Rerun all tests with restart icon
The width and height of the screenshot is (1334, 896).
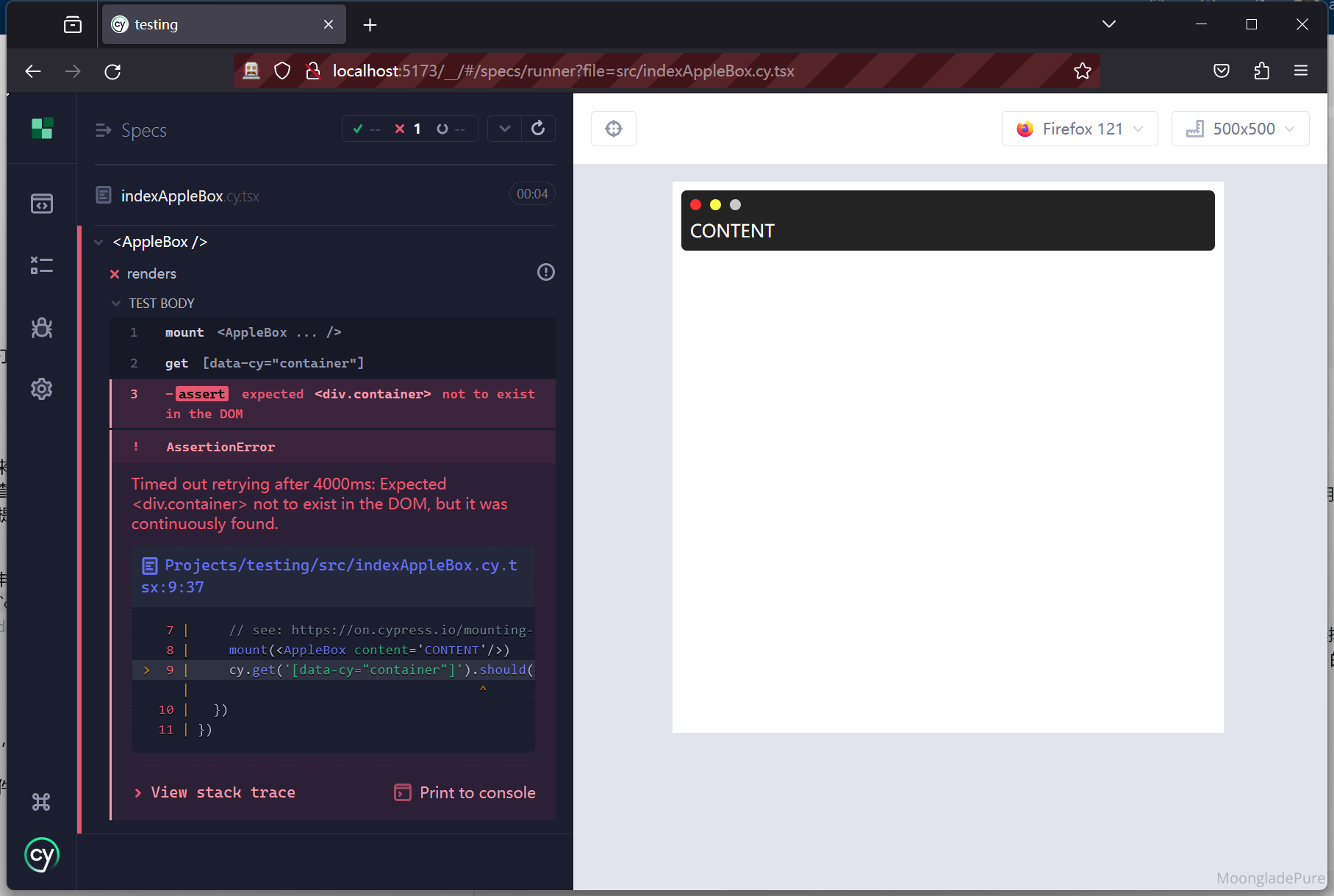coord(538,129)
